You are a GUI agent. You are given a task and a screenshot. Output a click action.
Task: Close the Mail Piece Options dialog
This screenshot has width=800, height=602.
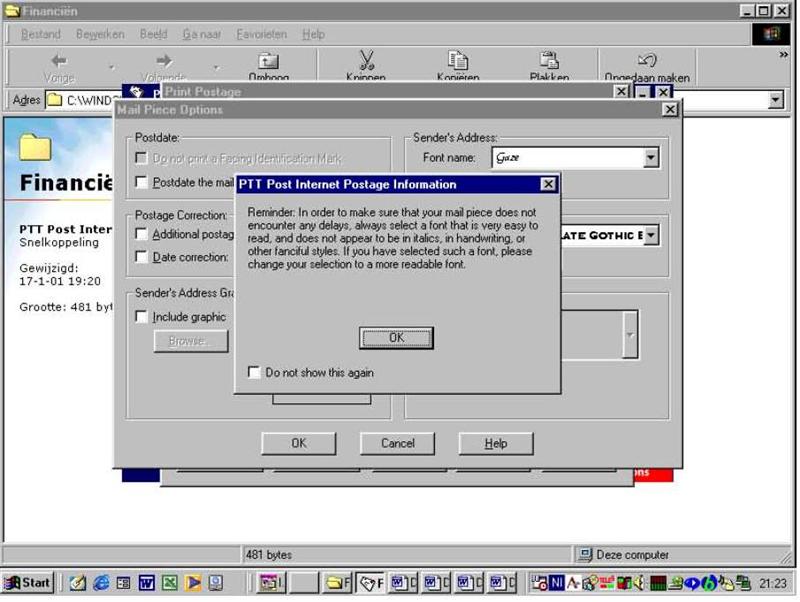[x=670, y=110]
